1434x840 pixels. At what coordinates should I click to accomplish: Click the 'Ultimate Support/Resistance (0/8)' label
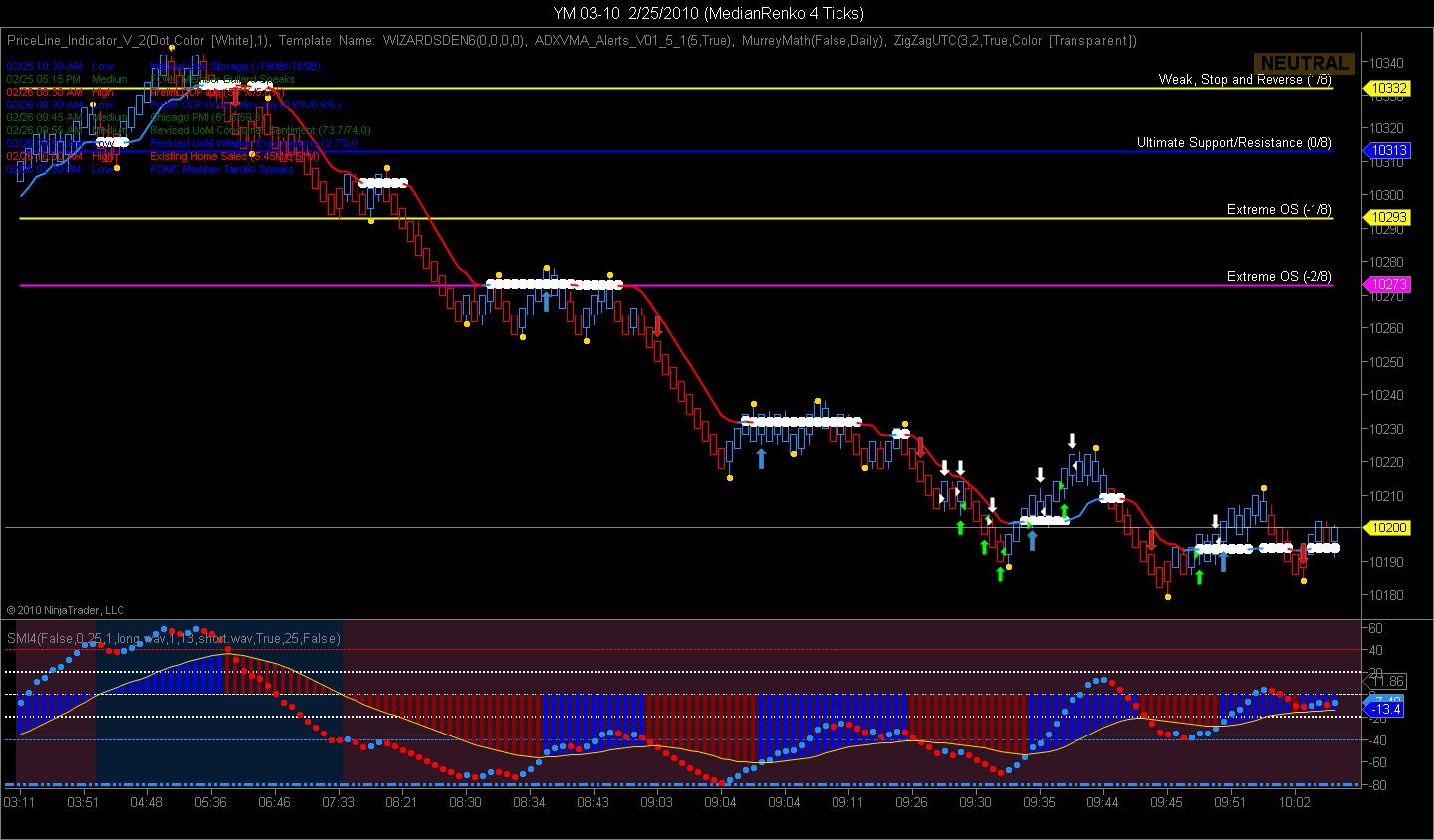pyautogui.click(x=1235, y=143)
